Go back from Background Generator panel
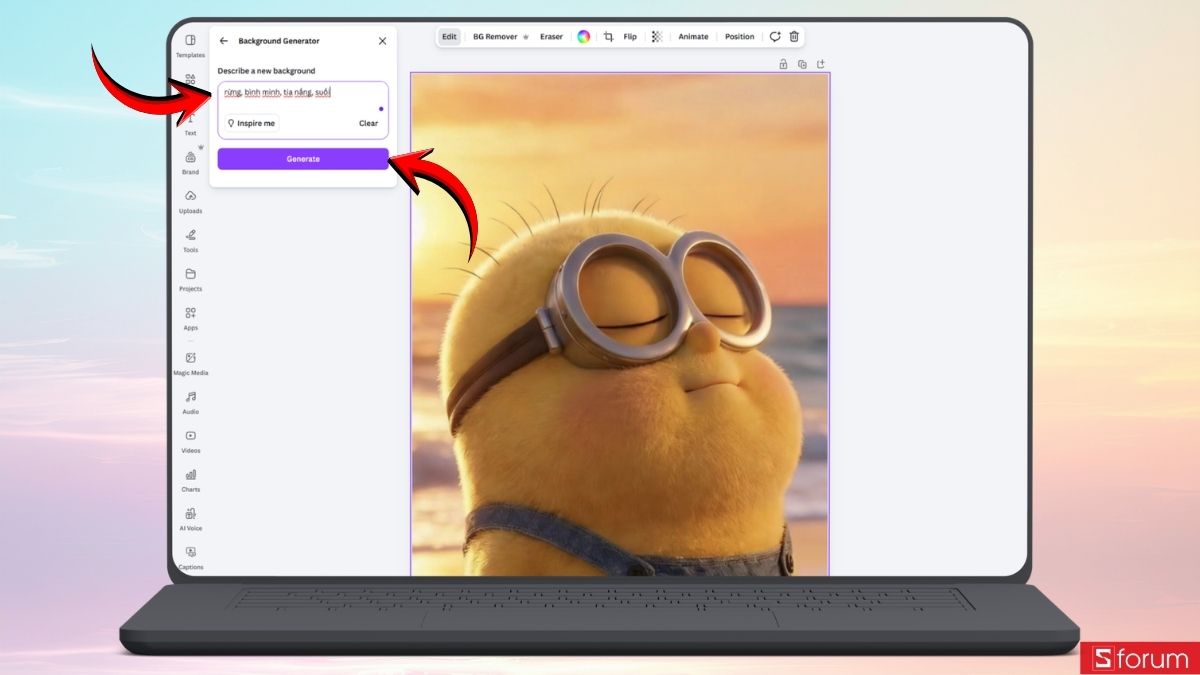 (224, 40)
